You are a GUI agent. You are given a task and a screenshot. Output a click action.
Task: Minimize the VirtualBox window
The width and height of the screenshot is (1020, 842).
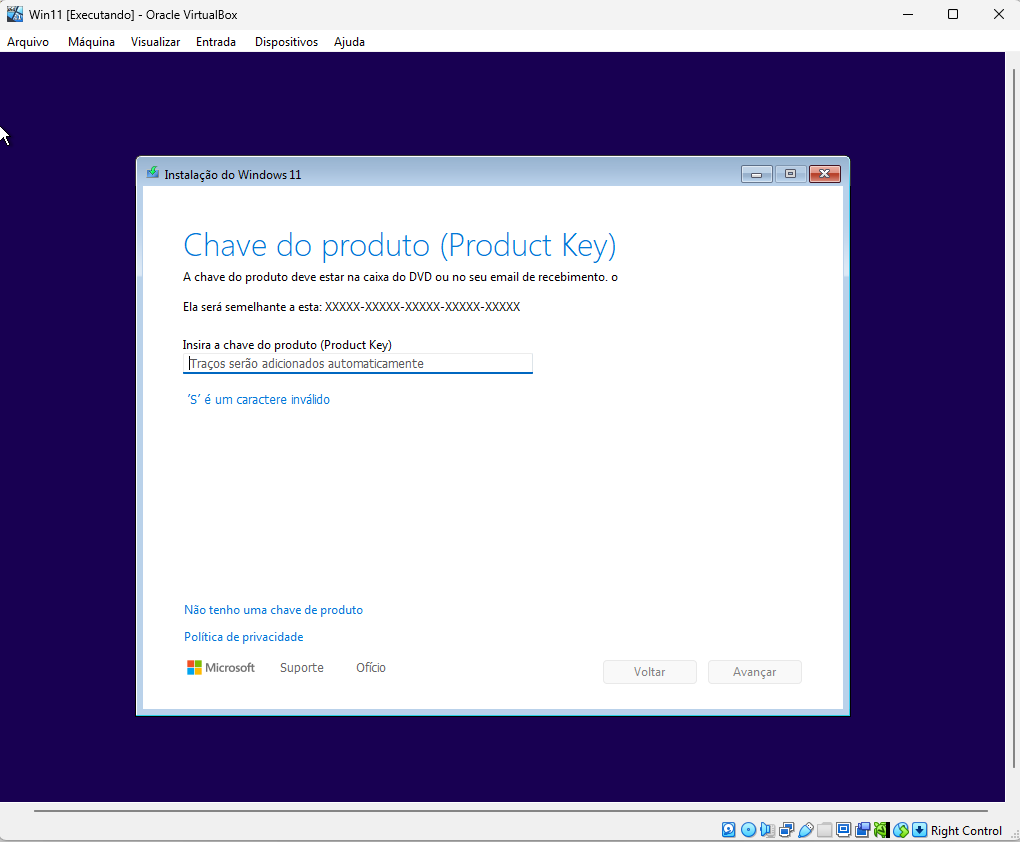tap(908, 14)
